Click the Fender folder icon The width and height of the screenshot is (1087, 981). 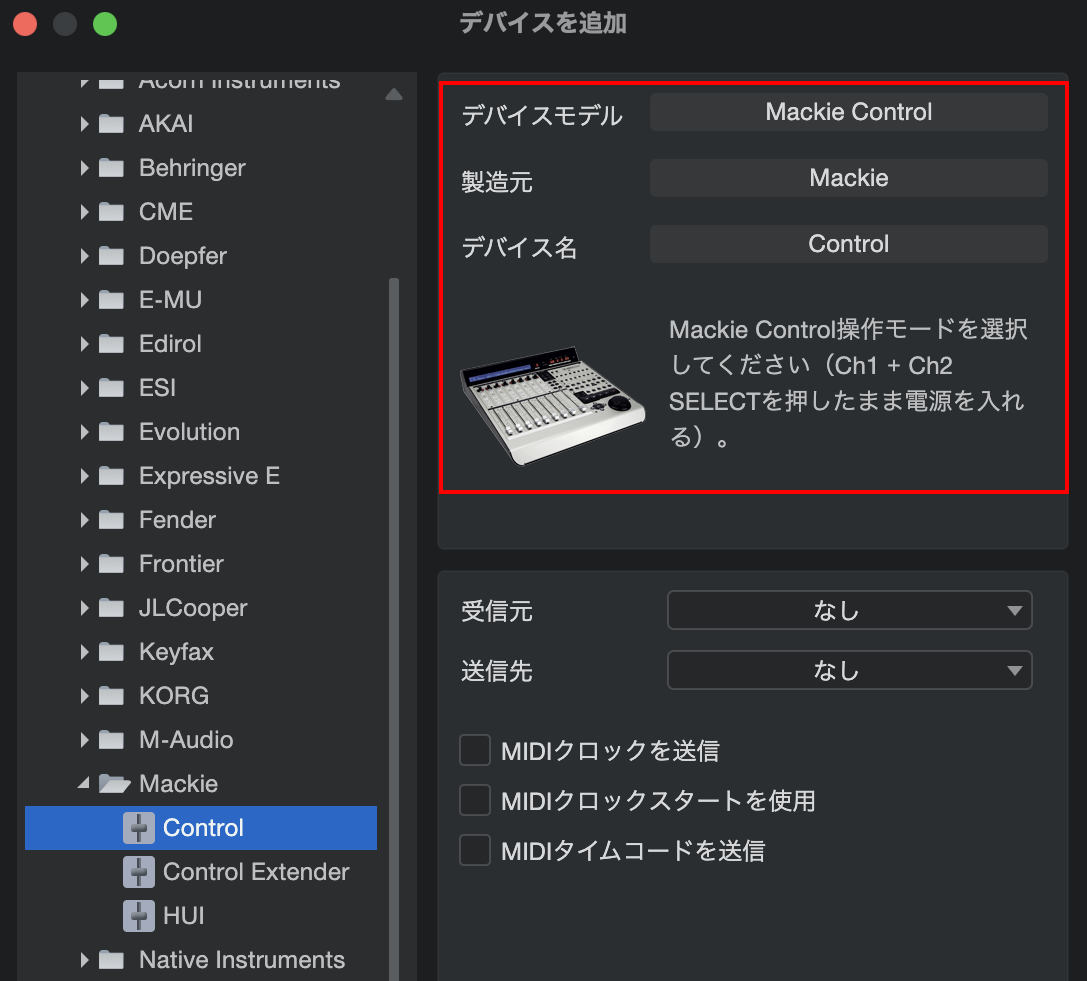(x=111, y=520)
